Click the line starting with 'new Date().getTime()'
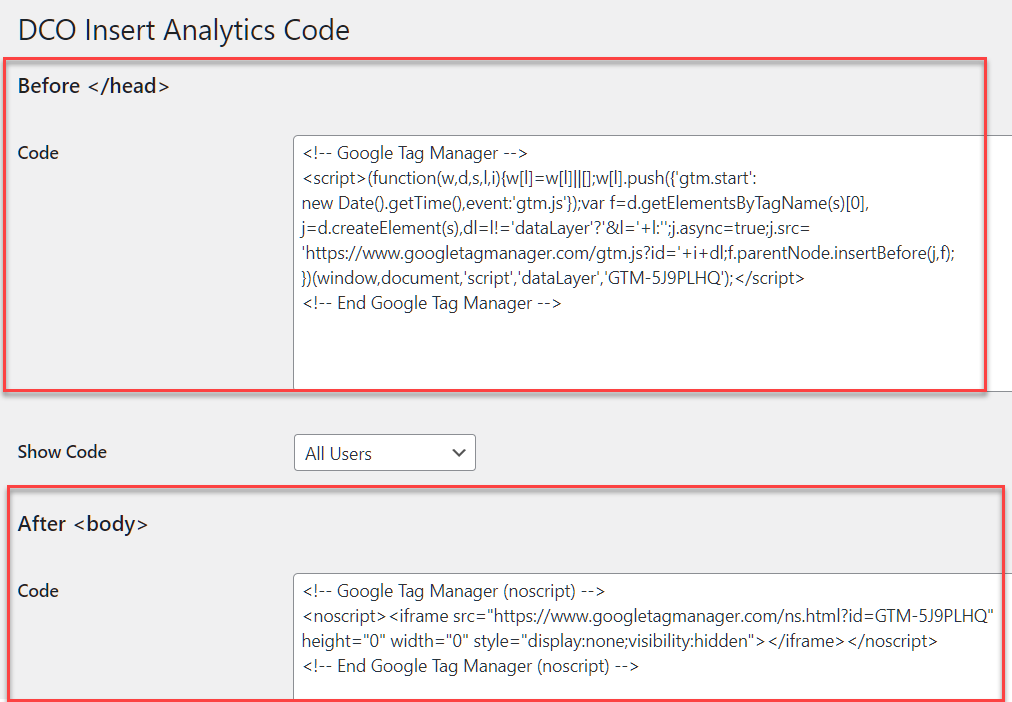The width and height of the screenshot is (1012, 702). [585, 203]
